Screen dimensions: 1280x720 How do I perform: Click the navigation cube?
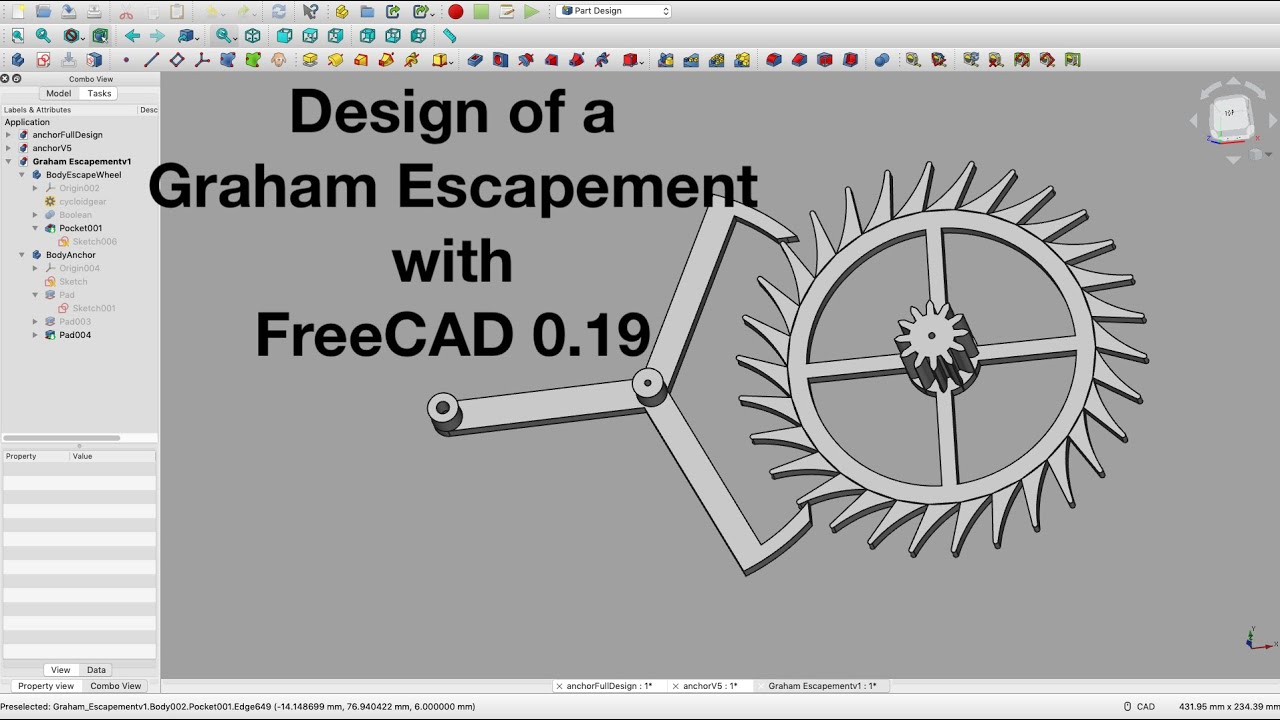pyautogui.click(x=1231, y=118)
